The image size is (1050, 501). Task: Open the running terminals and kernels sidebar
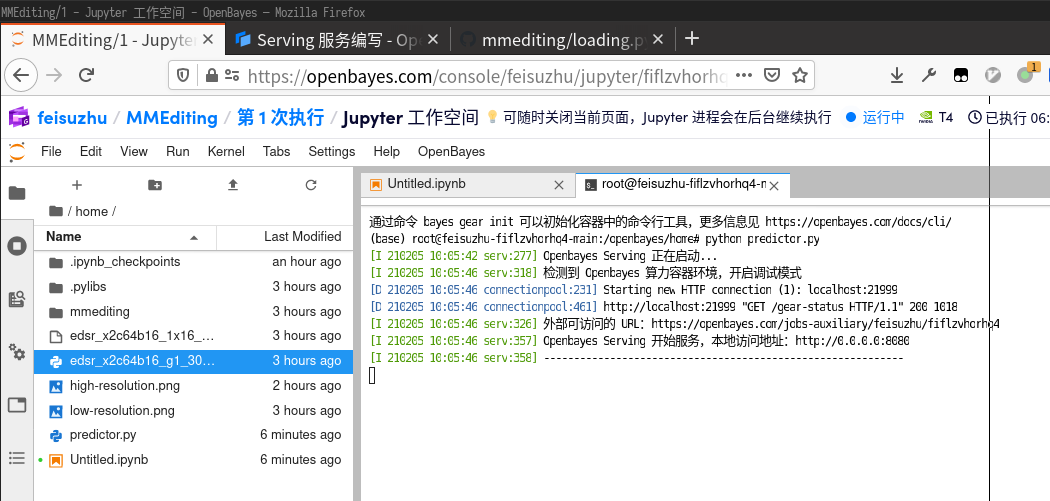click(x=17, y=246)
